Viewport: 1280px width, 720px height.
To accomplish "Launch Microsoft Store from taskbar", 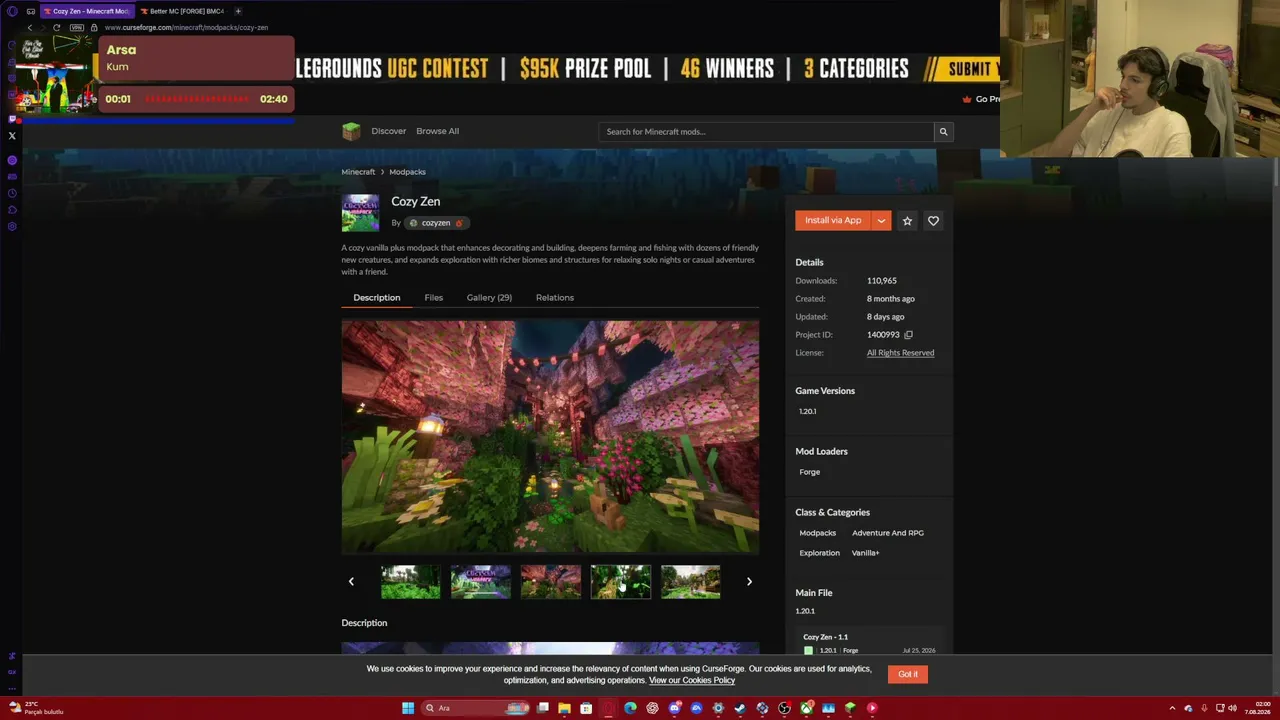I will pos(586,708).
